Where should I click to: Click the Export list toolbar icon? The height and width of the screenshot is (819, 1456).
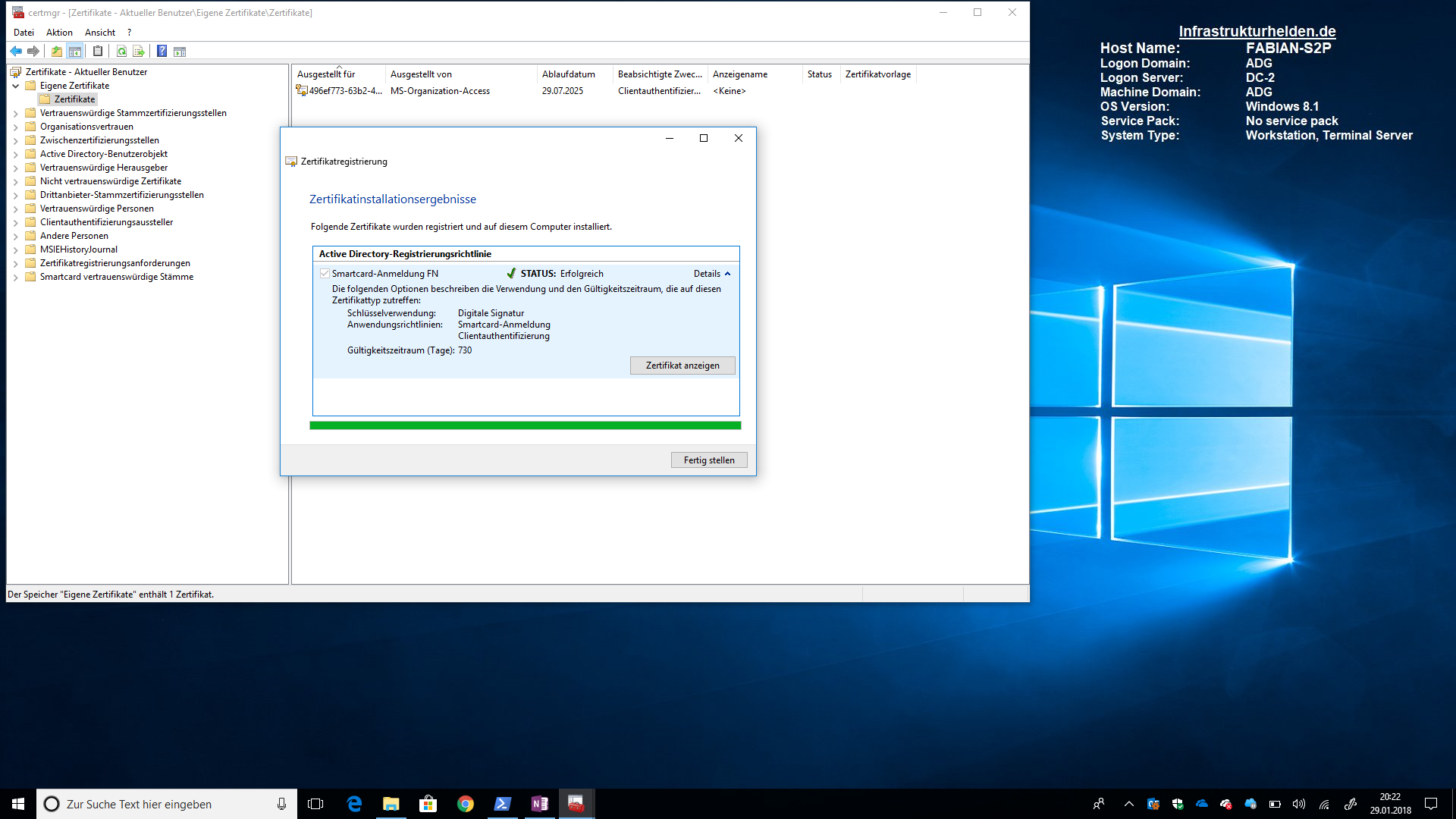139,52
